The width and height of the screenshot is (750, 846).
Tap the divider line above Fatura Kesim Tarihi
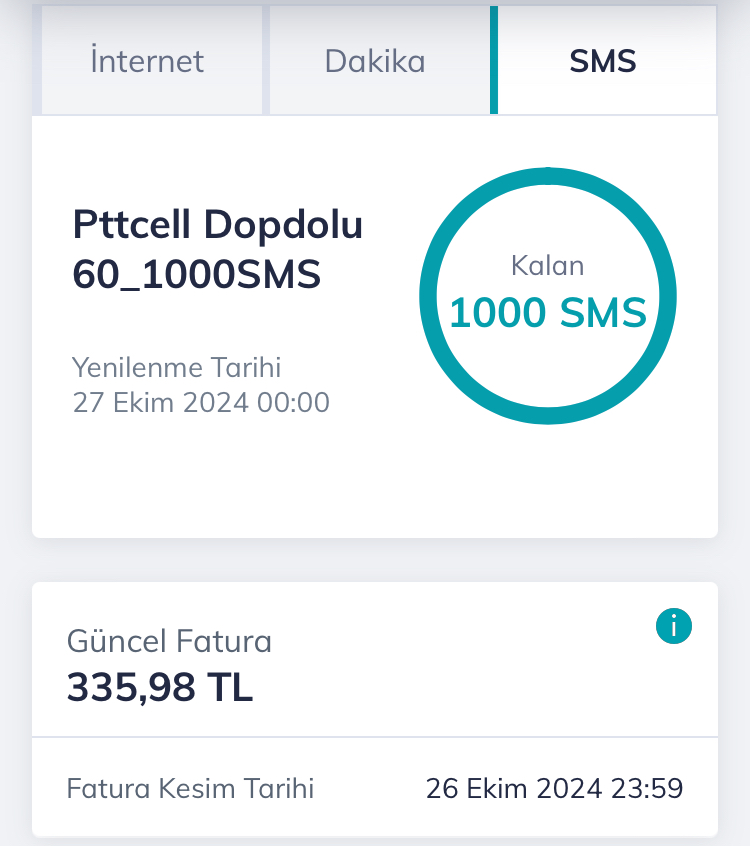point(375,736)
